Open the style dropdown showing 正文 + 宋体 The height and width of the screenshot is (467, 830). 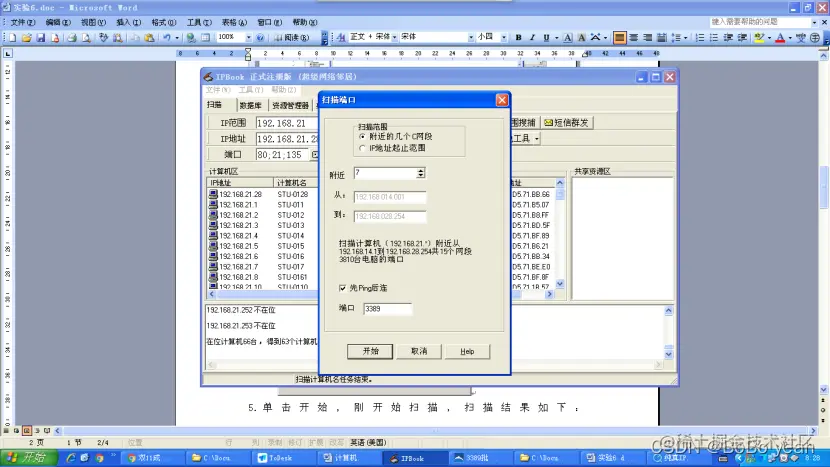(x=394, y=37)
